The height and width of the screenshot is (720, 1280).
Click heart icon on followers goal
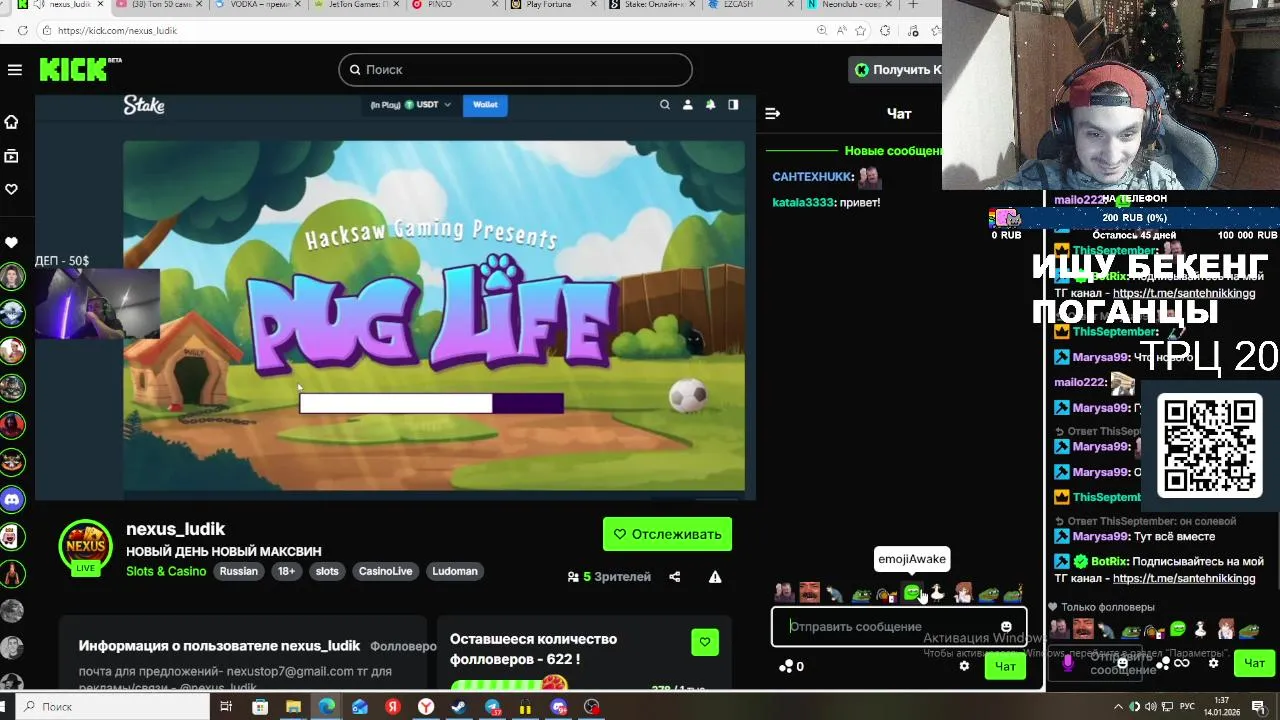[x=705, y=642]
